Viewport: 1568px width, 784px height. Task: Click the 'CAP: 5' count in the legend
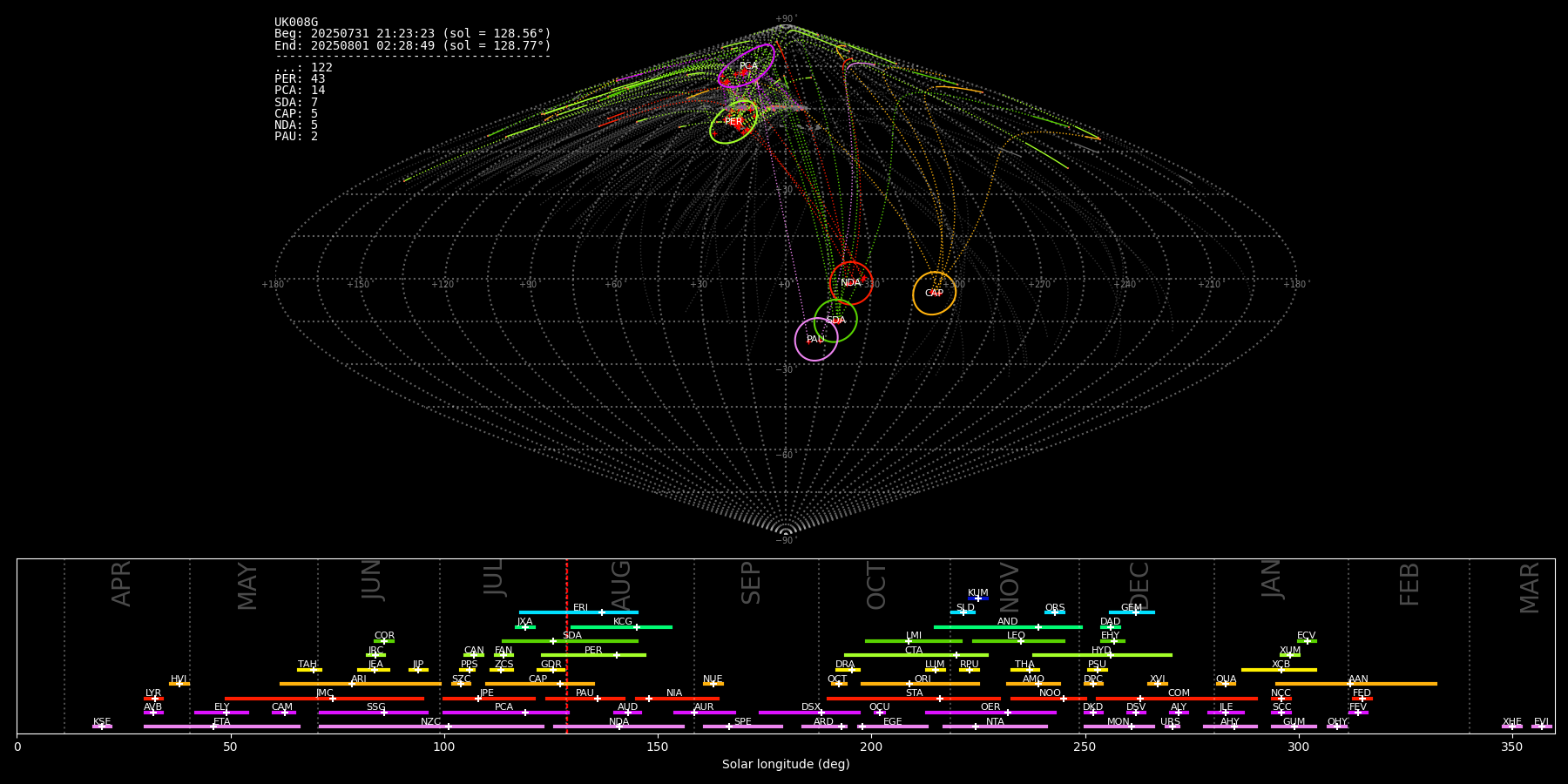pyautogui.click(x=296, y=114)
